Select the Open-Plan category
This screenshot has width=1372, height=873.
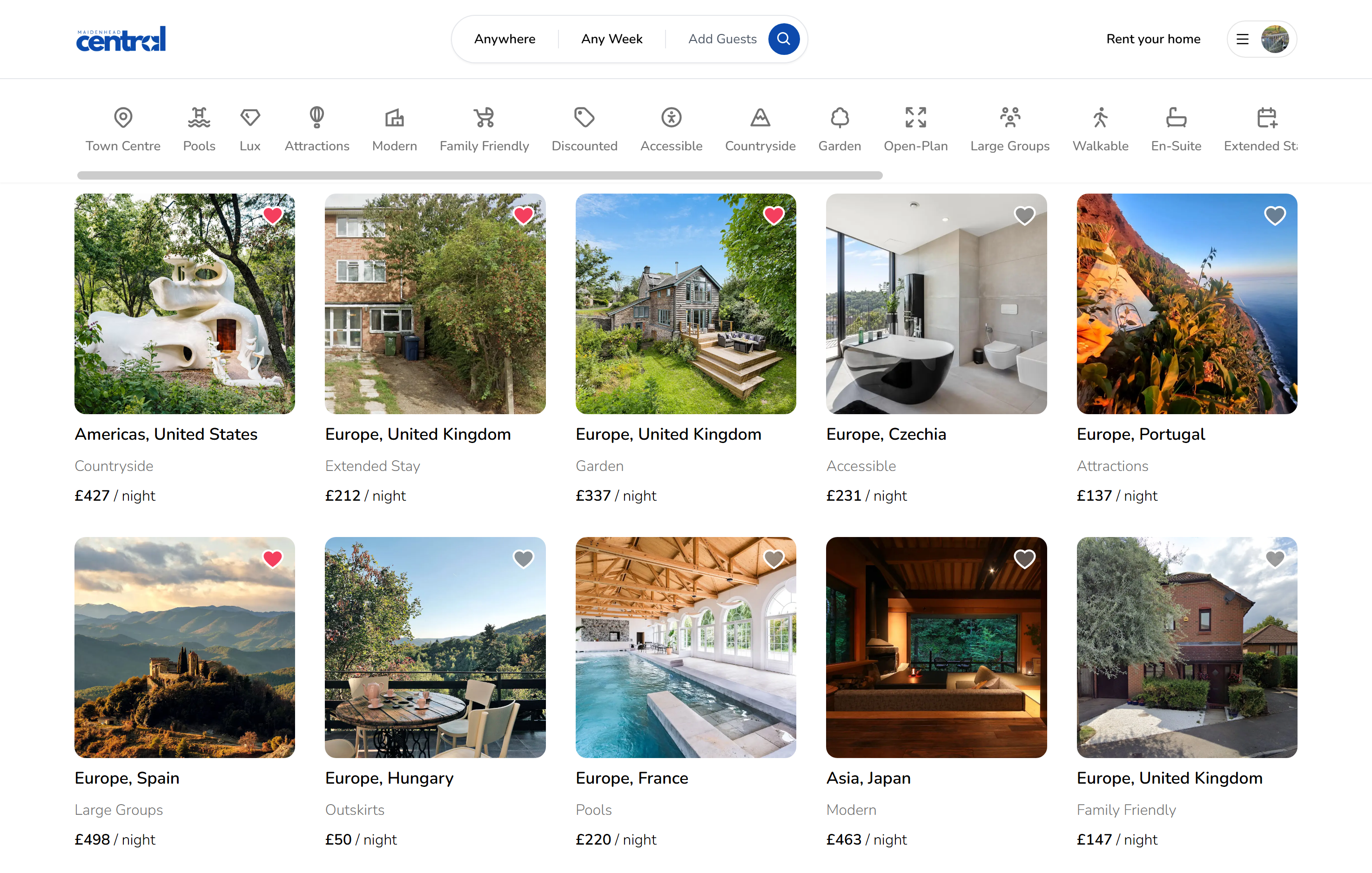[x=915, y=127]
